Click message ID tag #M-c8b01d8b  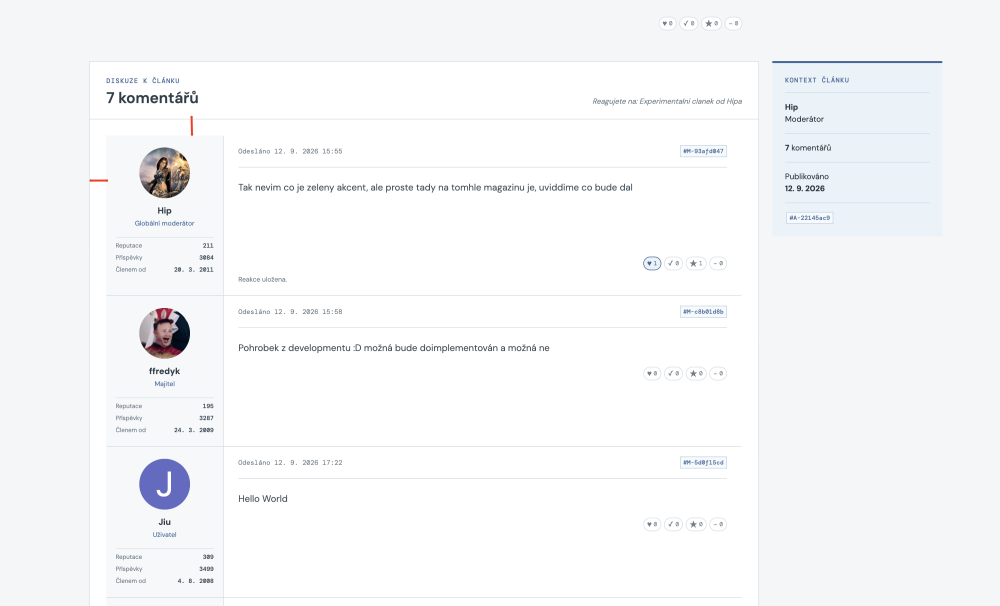pos(703,312)
